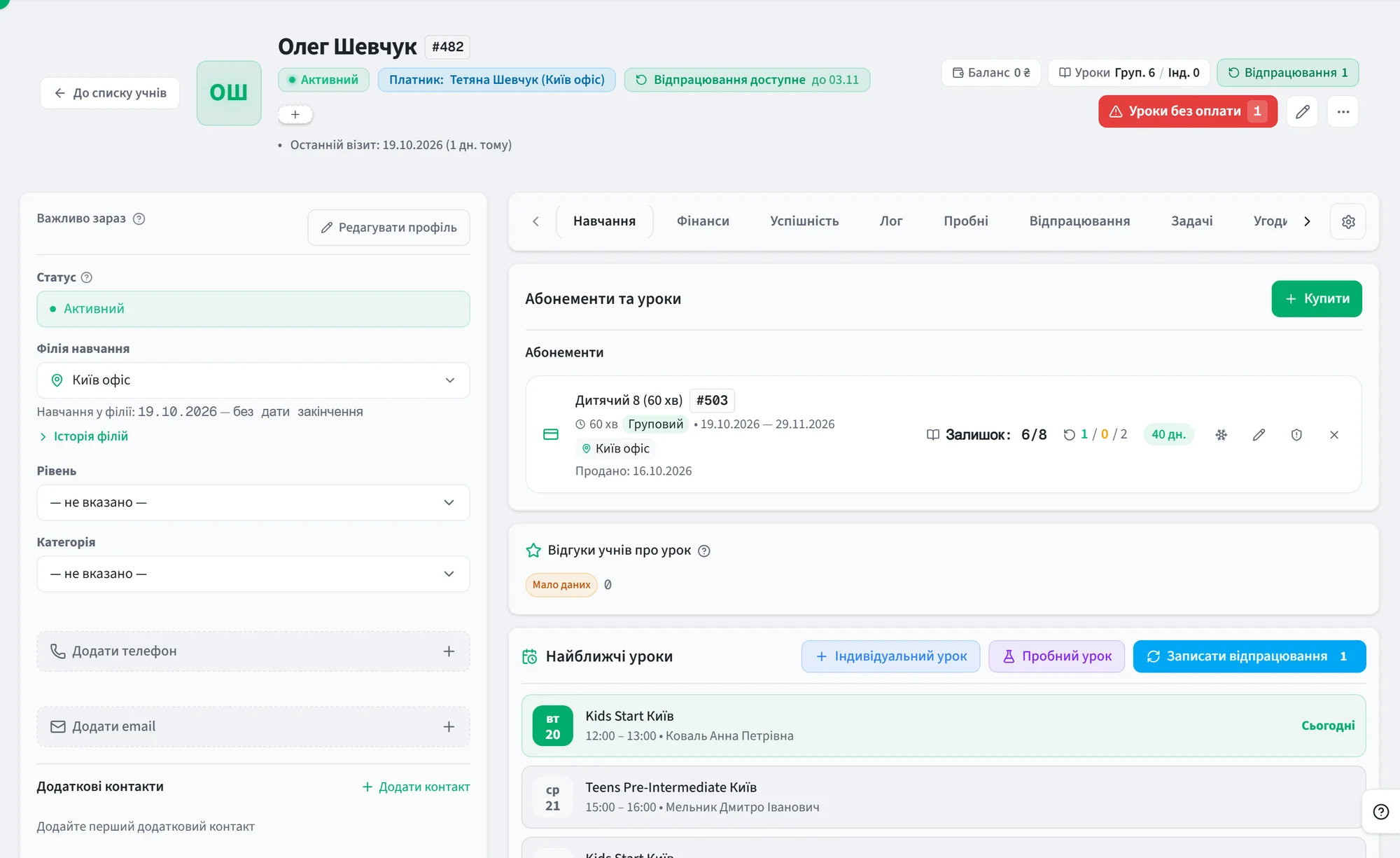Click plus icon in Додати email row
Viewport: 1400px width, 858px height.
point(449,727)
